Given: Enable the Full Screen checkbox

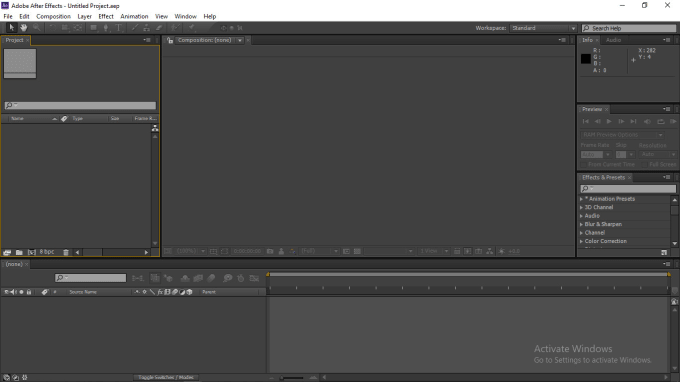Looking at the screenshot, I should [644, 164].
